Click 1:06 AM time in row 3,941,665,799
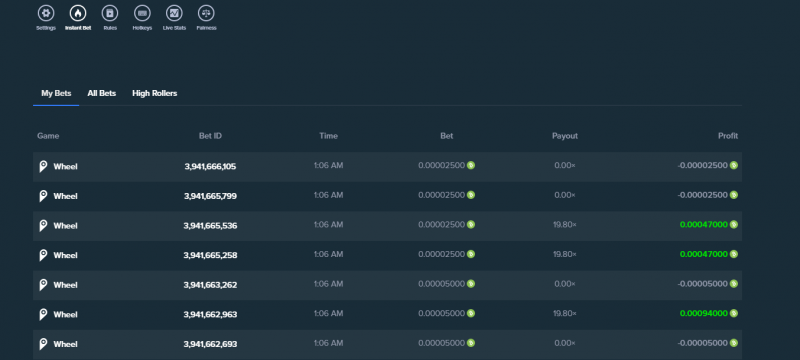This screenshot has width=800, height=360. point(329,195)
